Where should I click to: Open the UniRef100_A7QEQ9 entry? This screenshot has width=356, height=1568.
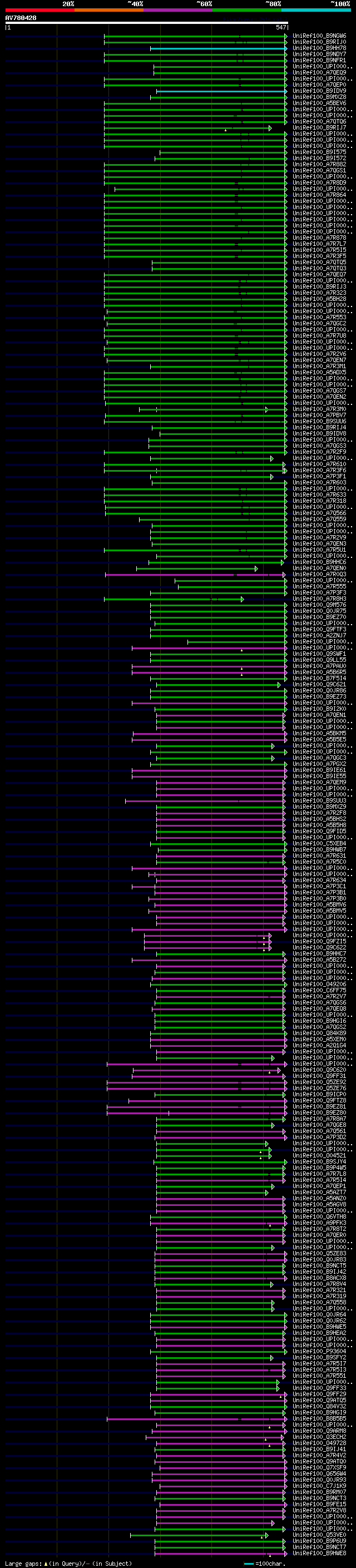pyautogui.click(x=319, y=72)
